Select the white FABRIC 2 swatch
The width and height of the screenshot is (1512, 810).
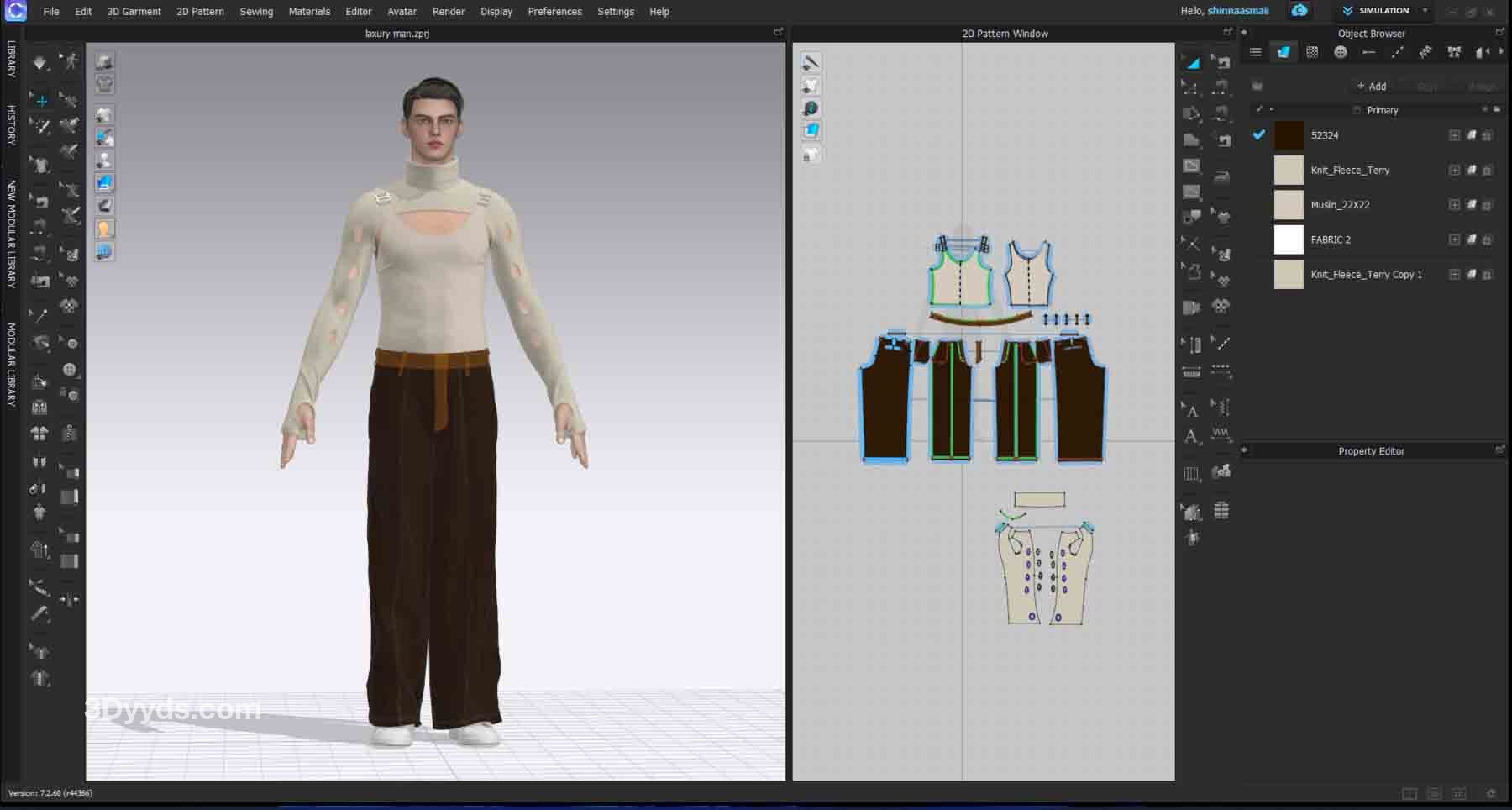[1288, 239]
